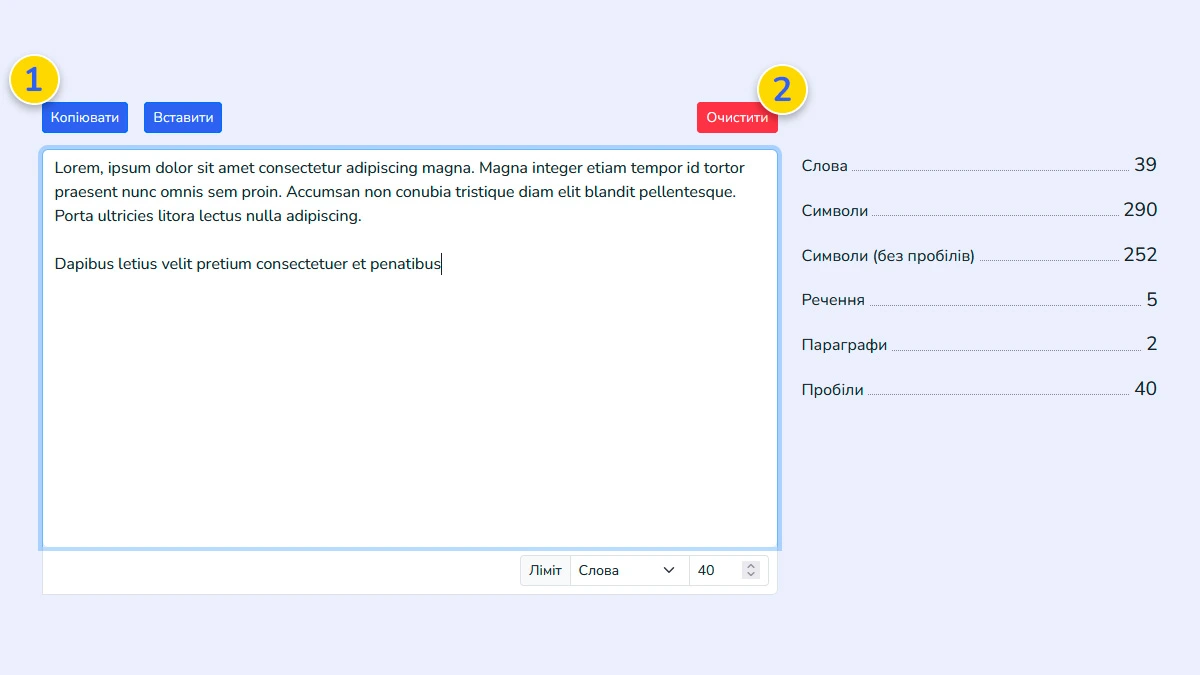1200x675 pixels.
Task: Select the Слова count row
Action: (978, 166)
